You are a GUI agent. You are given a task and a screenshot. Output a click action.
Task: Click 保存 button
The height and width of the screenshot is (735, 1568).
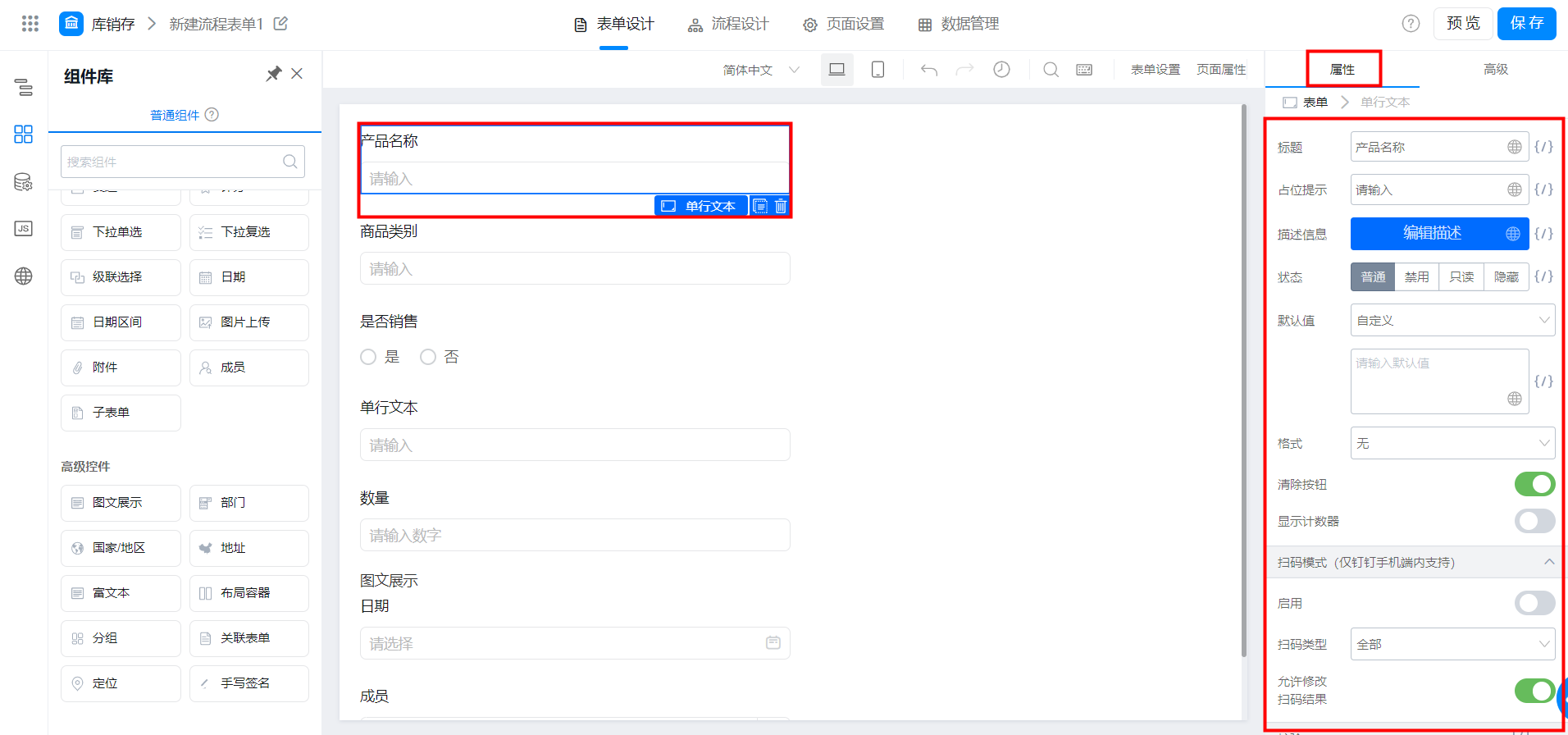point(1527,23)
